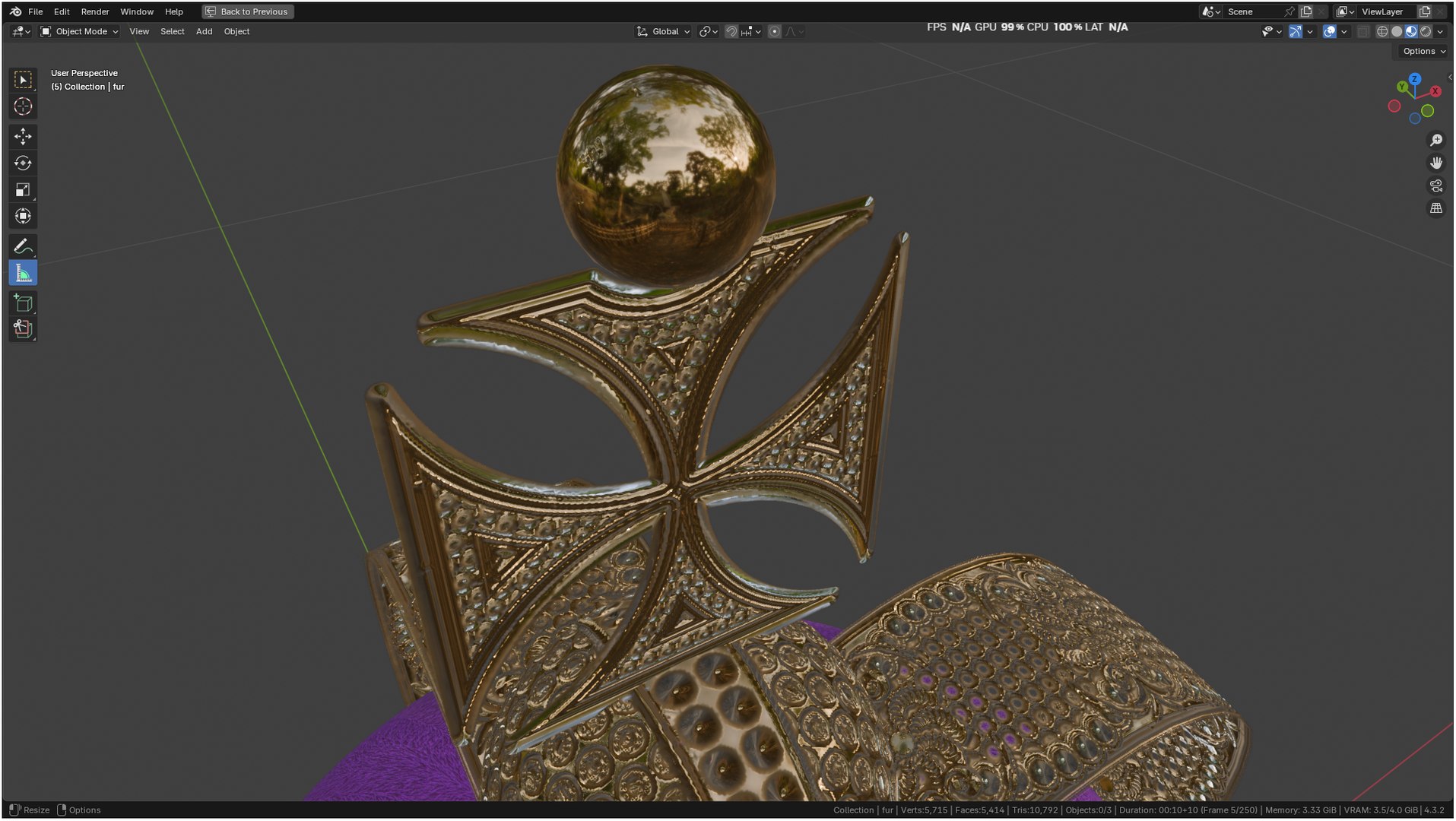The image size is (1456, 821).
Task: Click the status bar Options item
Action: tap(79, 810)
